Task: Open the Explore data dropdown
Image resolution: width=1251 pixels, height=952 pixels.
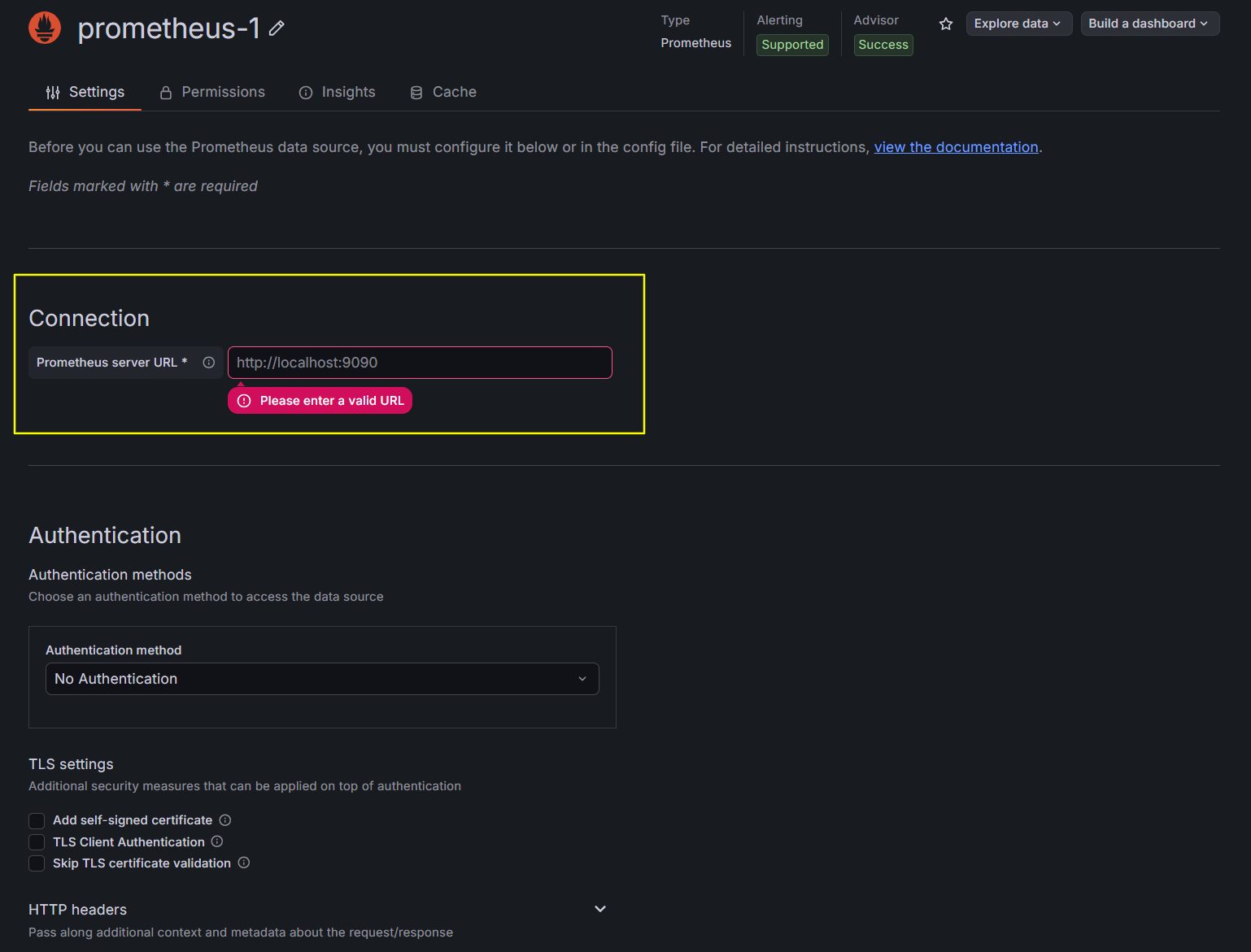Action: coord(1018,24)
